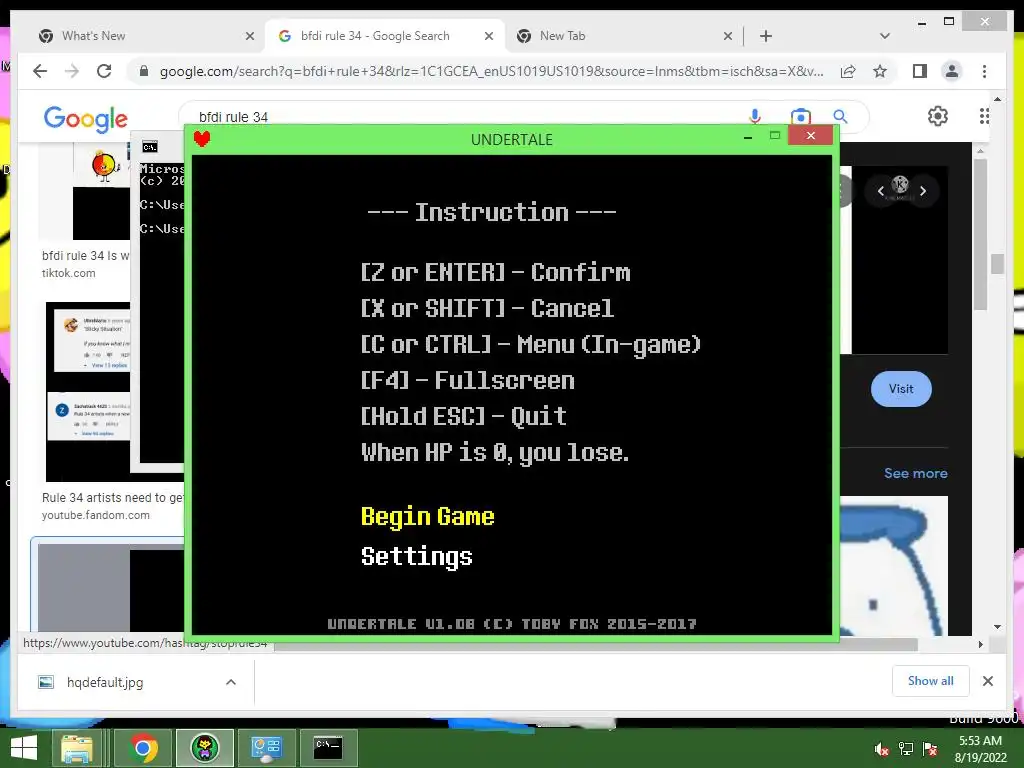The width and height of the screenshot is (1024, 768).
Task: Open Settings in the Undertale menu
Action: coord(417,556)
